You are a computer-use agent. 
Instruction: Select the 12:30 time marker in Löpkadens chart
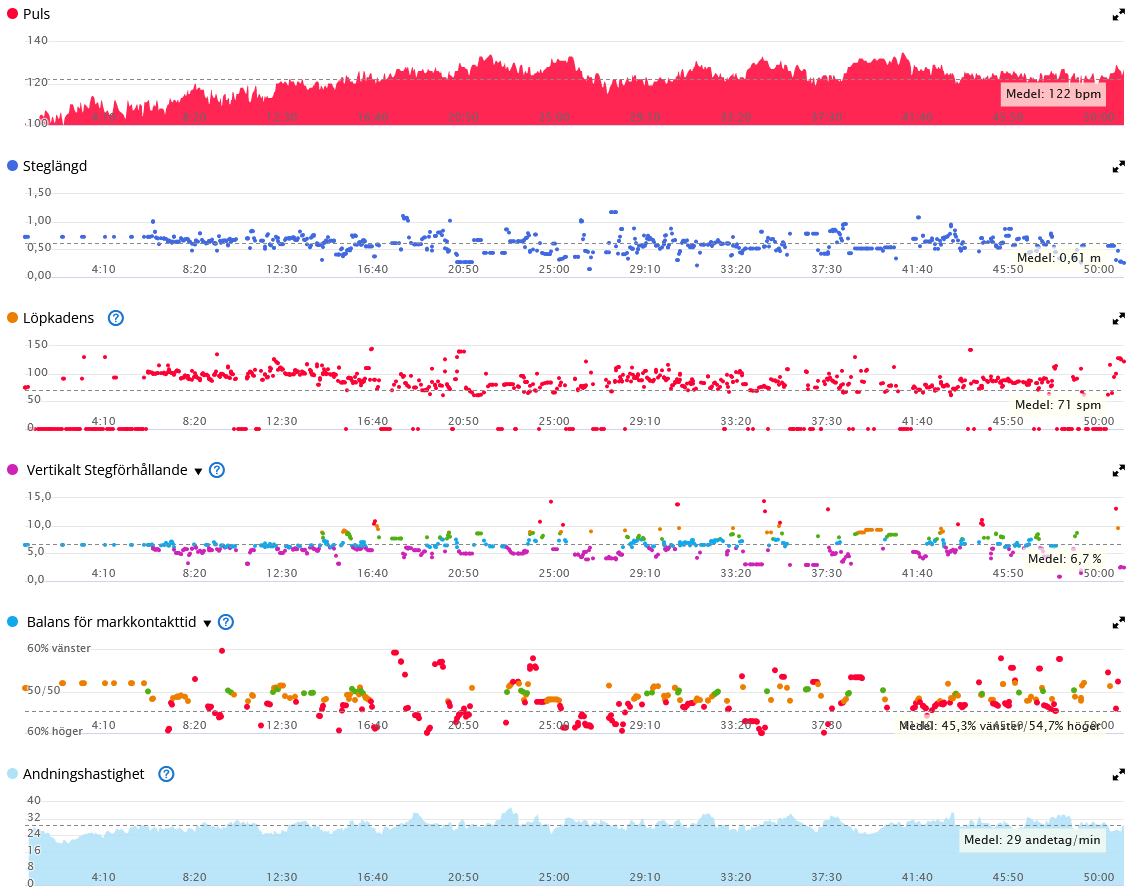tap(282, 420)
